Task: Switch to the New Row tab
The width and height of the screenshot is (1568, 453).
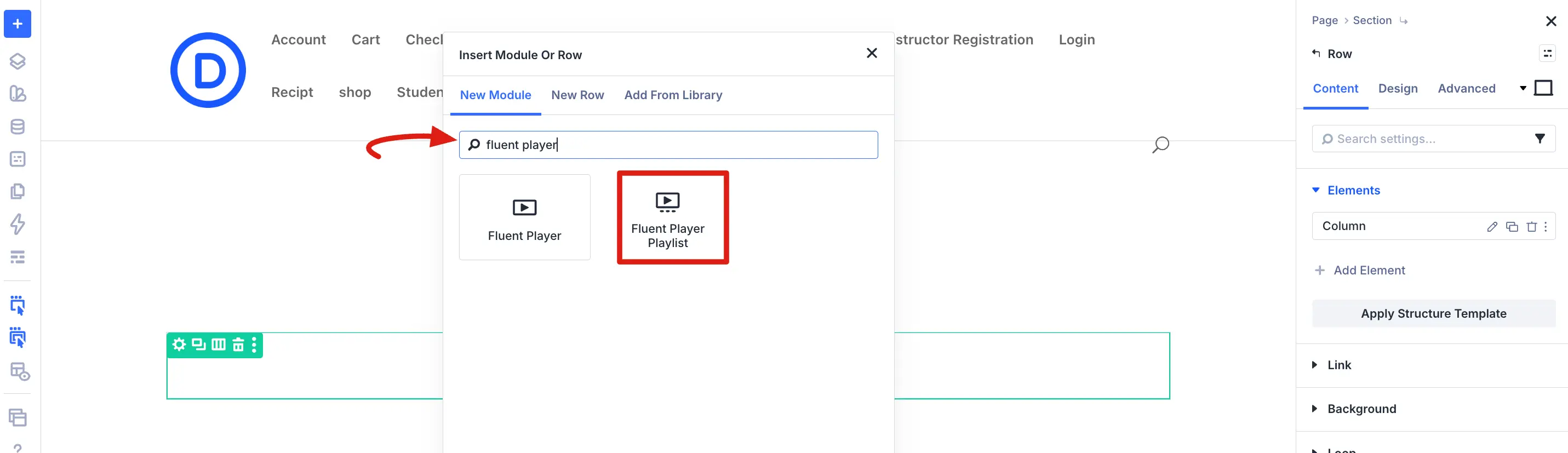Action: pyautogui.click(x=577, y=95)
